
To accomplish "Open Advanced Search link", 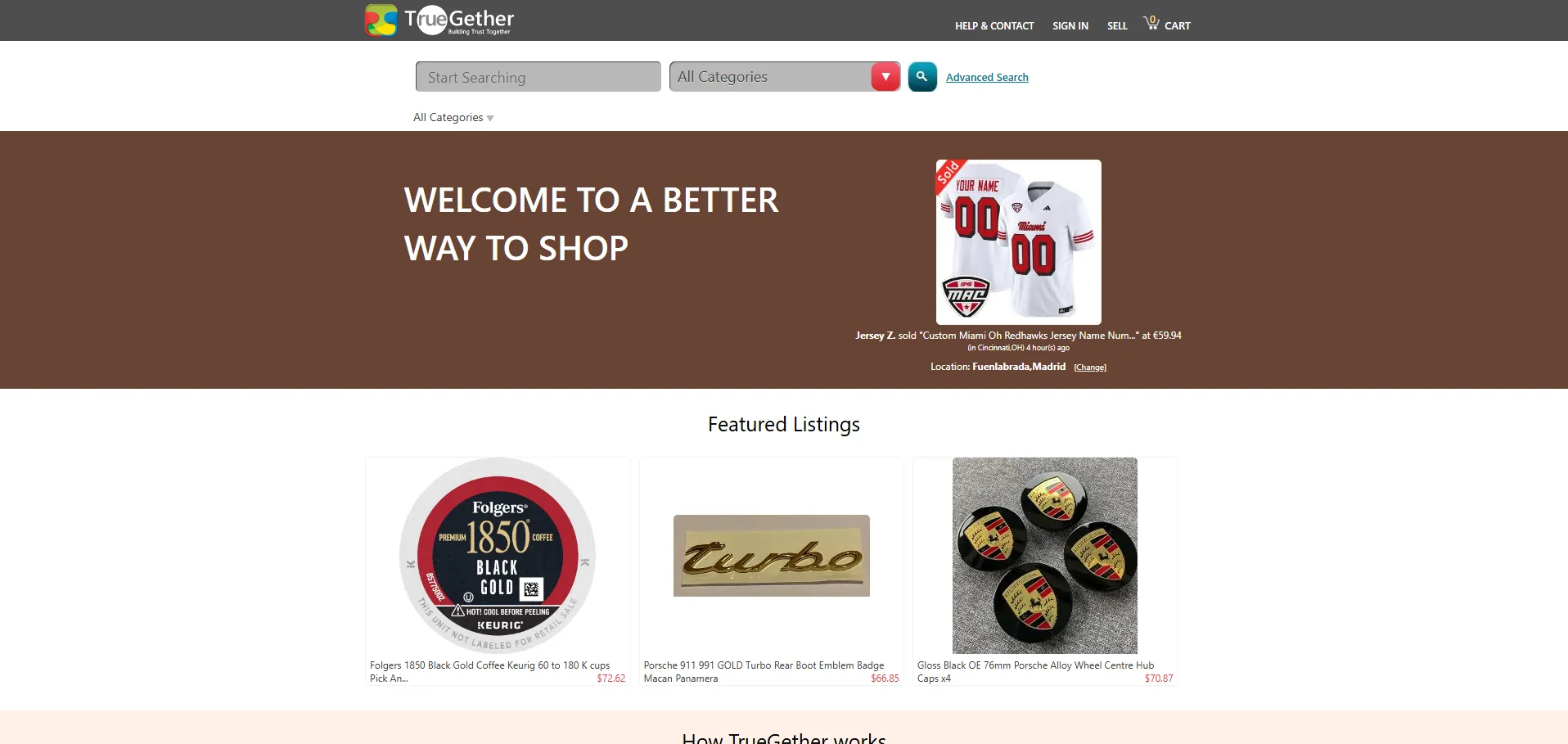I will [987, 78].
